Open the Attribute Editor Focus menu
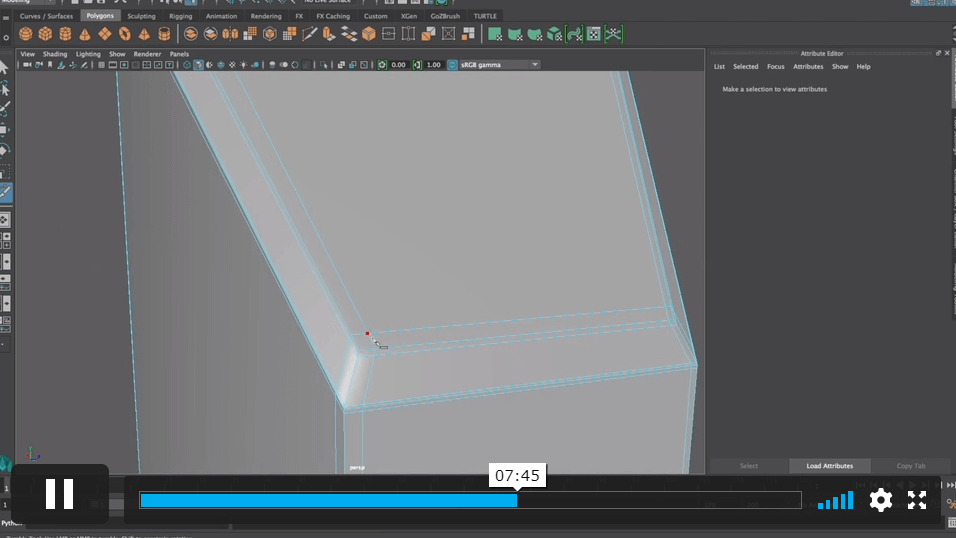Image resolution: width=956 pixels, height=538 pixels. point(775,67)
